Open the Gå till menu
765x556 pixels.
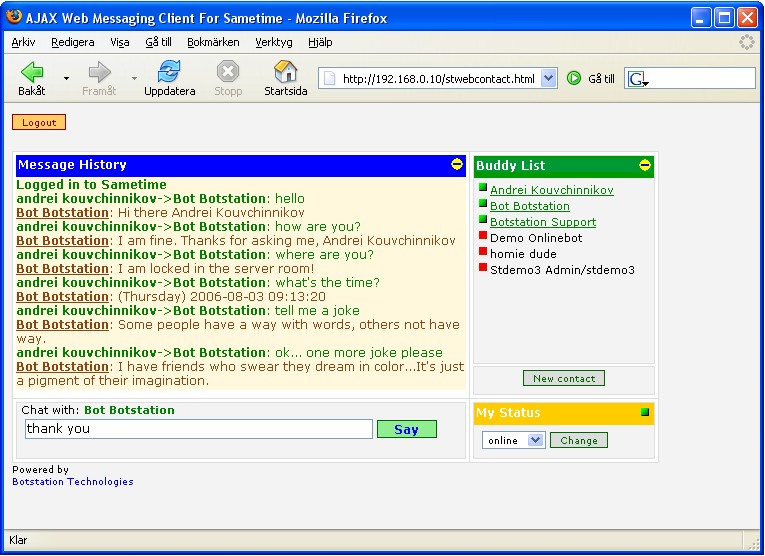point(159,42)
